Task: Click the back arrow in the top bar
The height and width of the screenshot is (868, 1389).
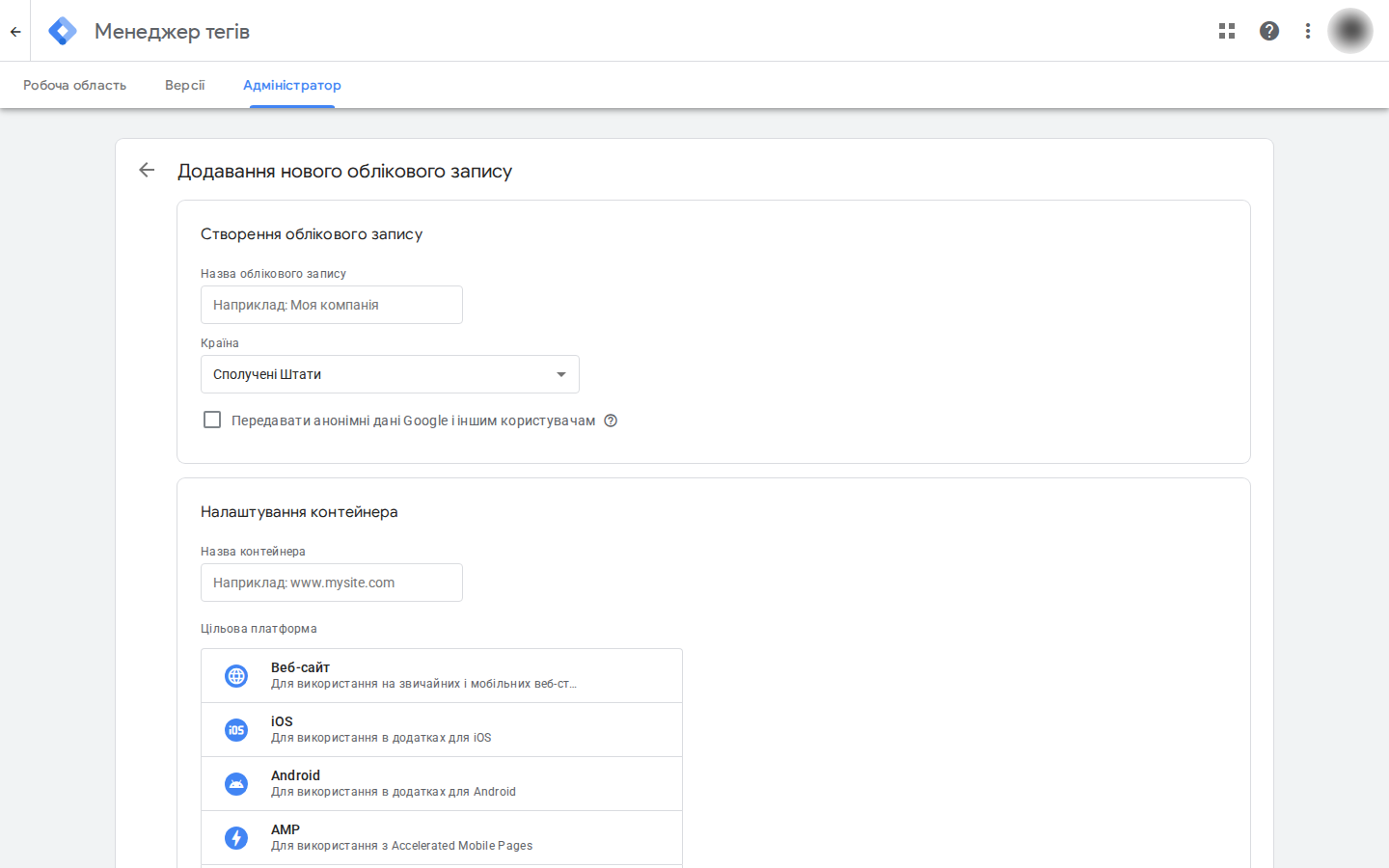Action: 15,31
